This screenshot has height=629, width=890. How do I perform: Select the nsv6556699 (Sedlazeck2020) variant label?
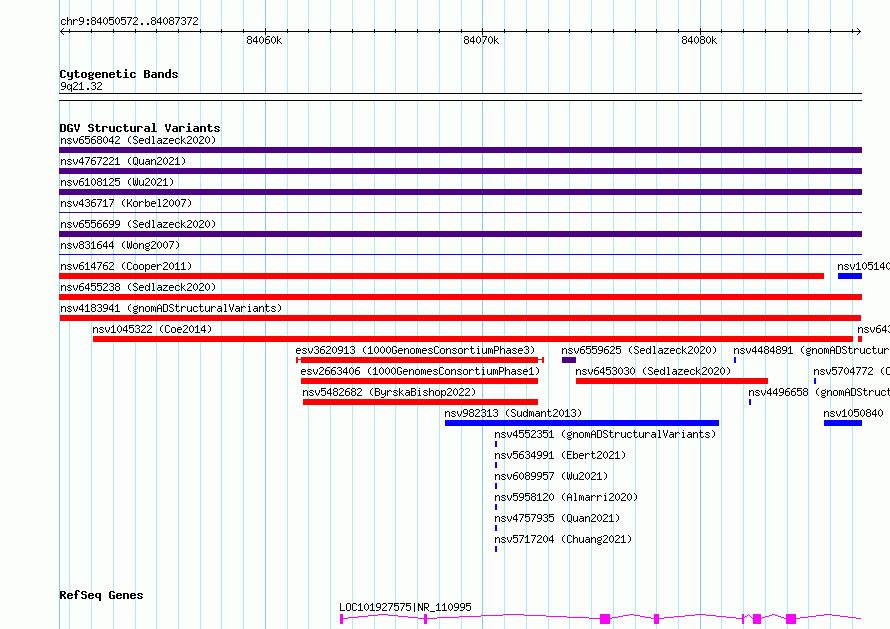tap(138, 224)
